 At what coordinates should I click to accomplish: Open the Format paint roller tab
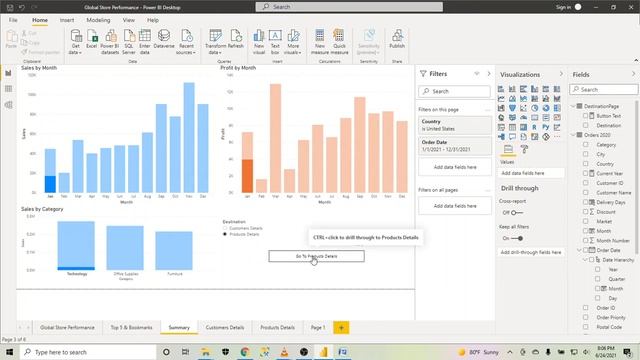[524, 149]
